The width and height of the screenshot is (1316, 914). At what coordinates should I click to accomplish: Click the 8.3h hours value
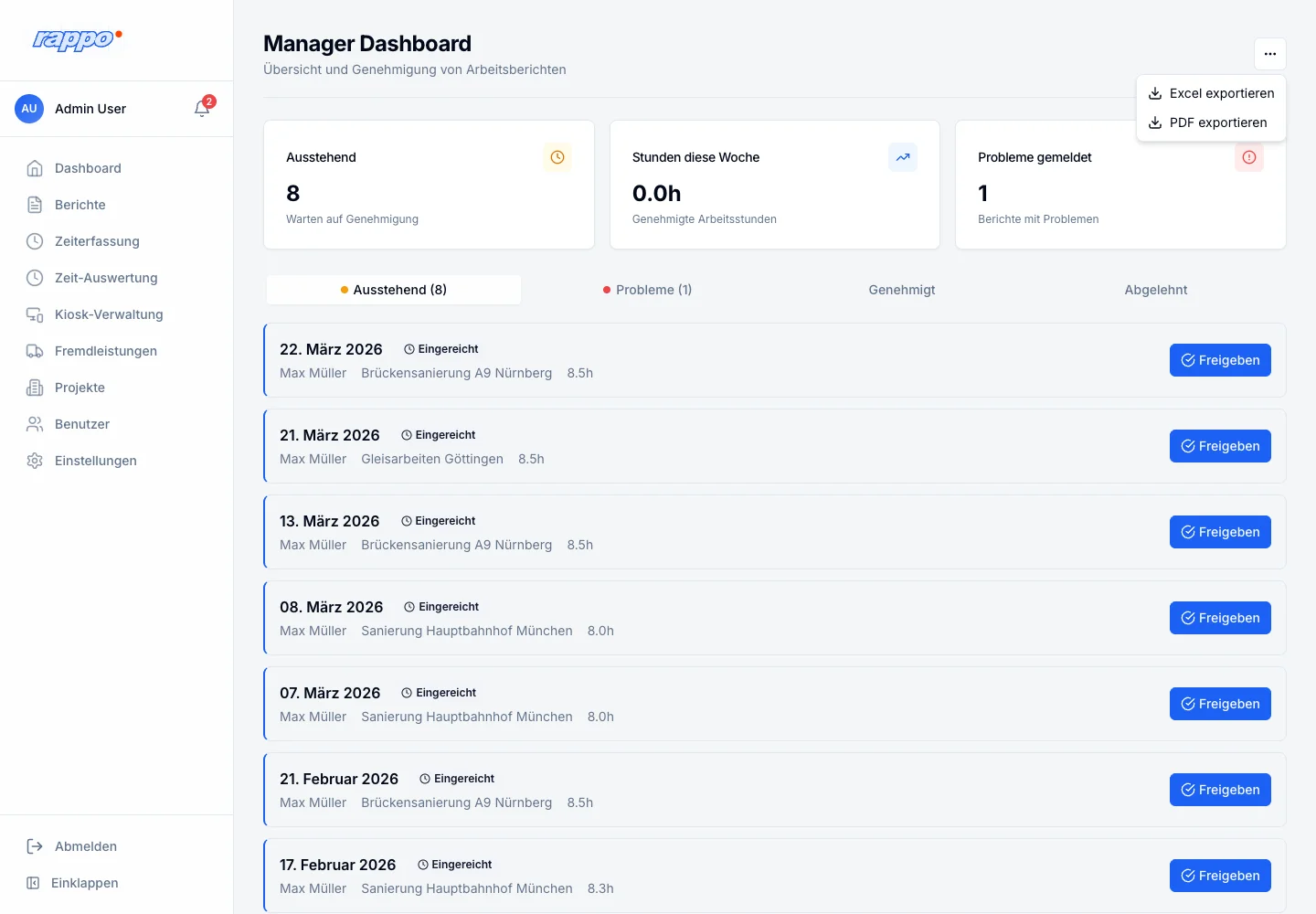click(600, 888)
